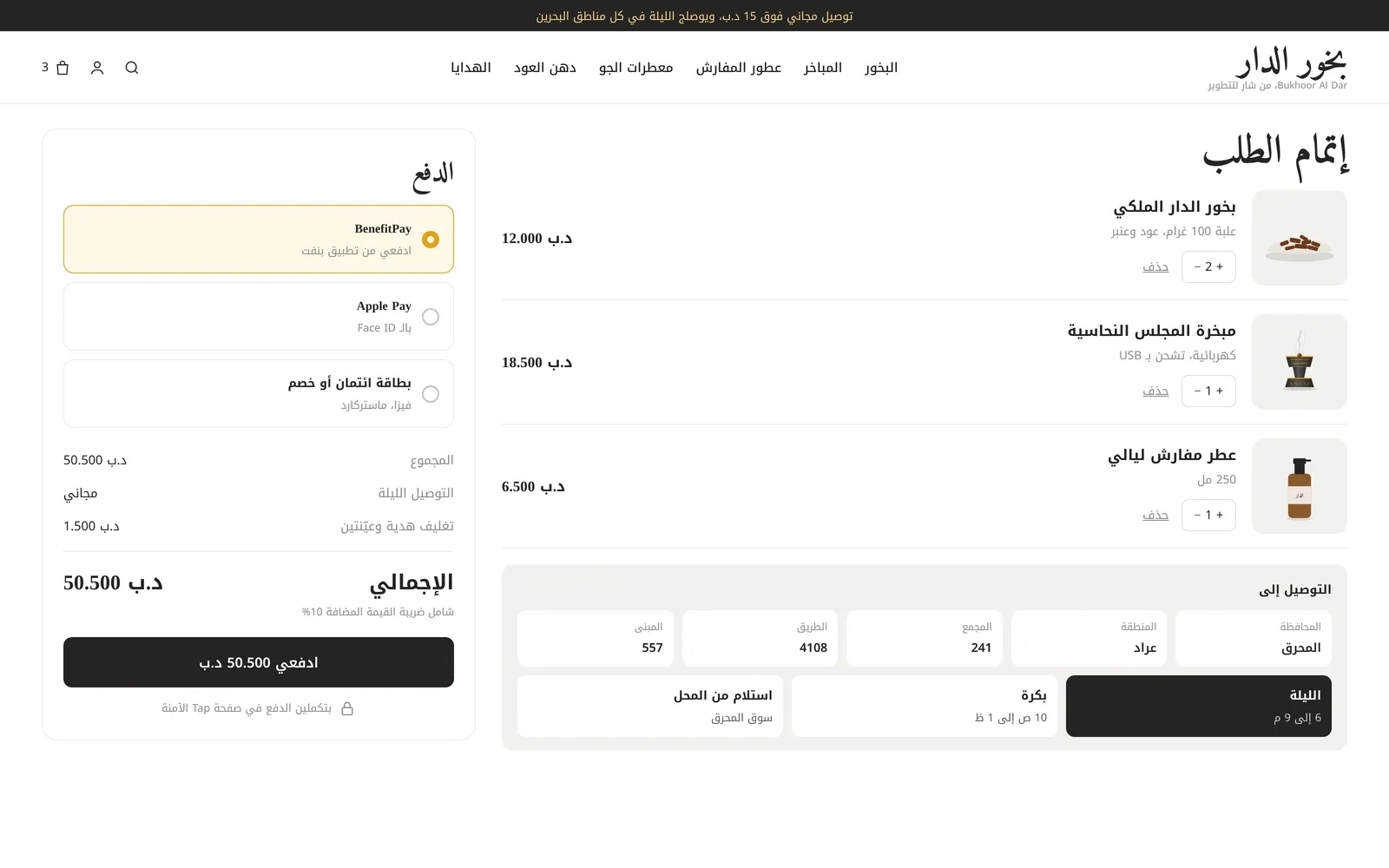Choose الليلة delivery slot, 6 to 9 PM

[x=1199, y=707]
